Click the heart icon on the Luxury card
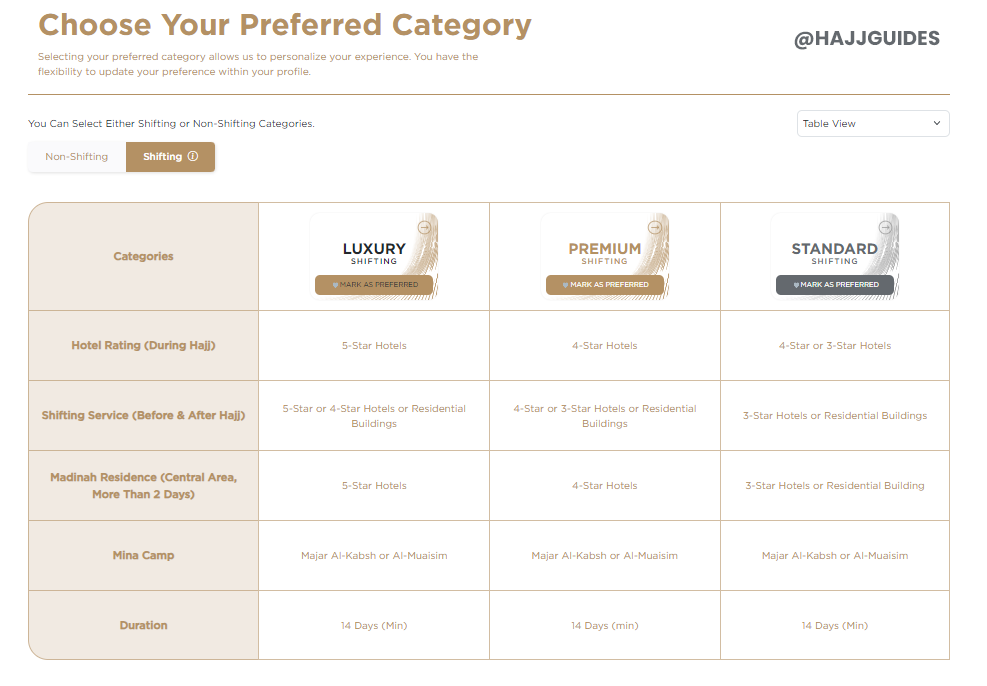Image resolution: width=987 pixels, height=686 pixels. coord(336,285)
